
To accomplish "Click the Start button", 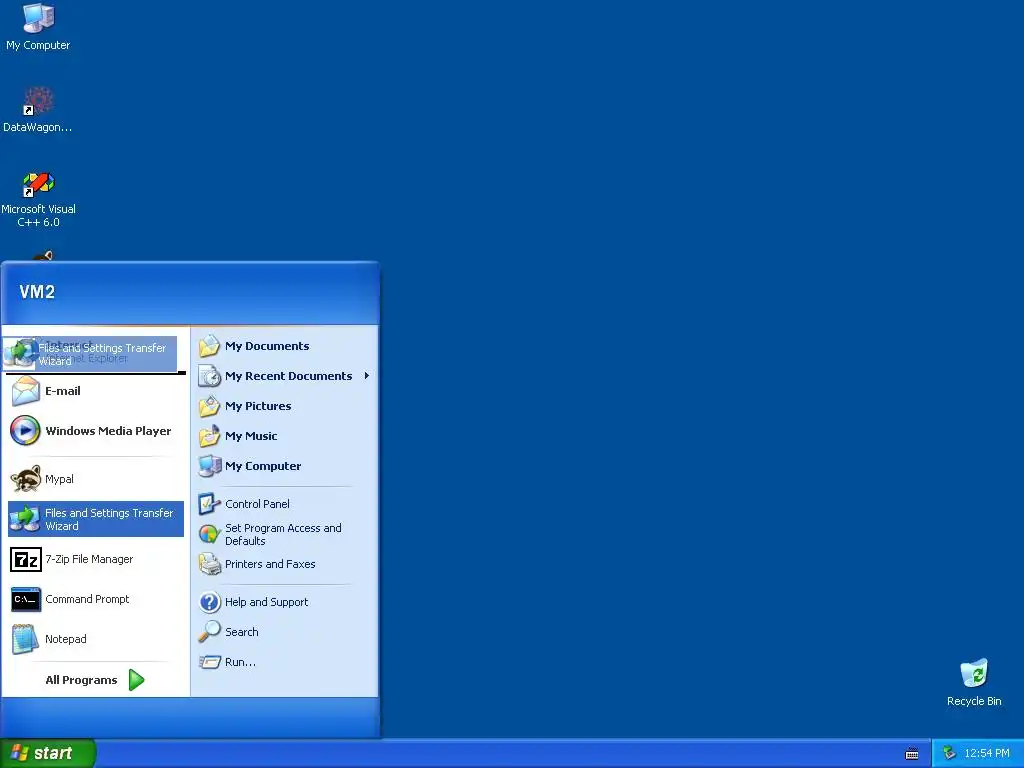I will tap(48, 753).
